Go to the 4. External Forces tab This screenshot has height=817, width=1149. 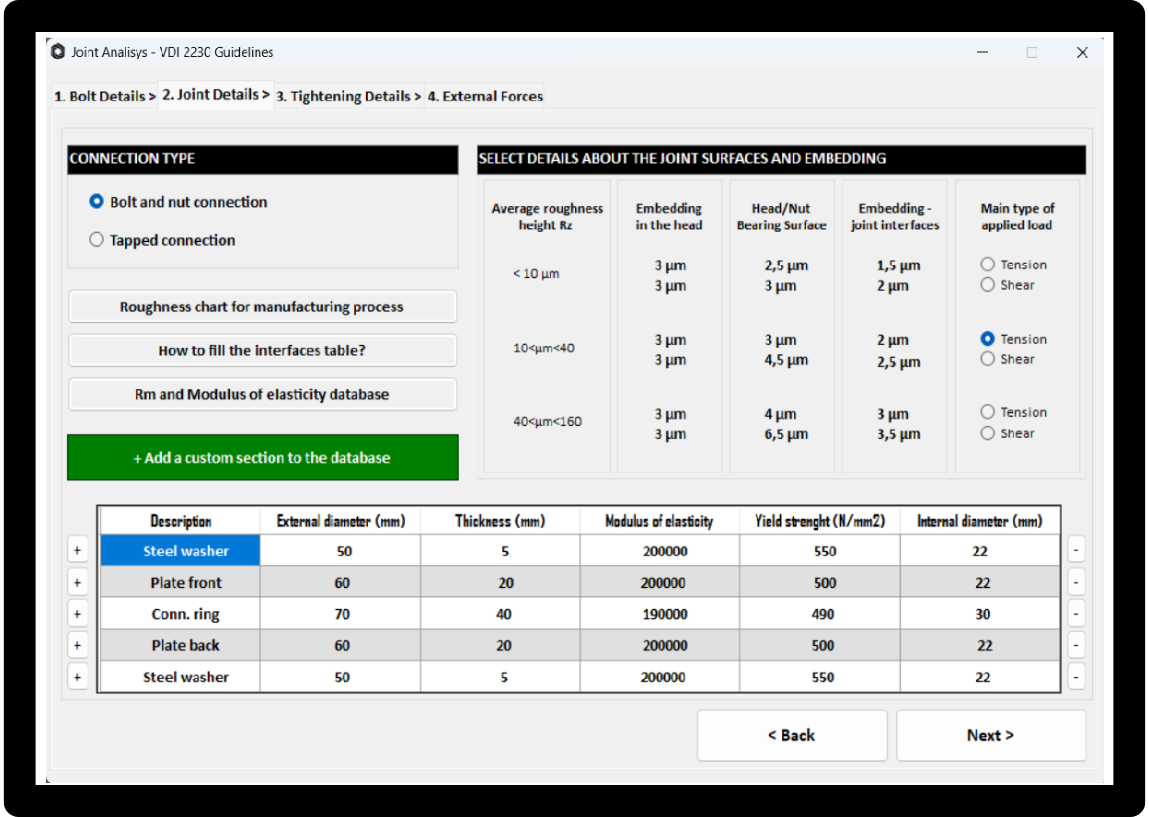[x=485, y=96]
